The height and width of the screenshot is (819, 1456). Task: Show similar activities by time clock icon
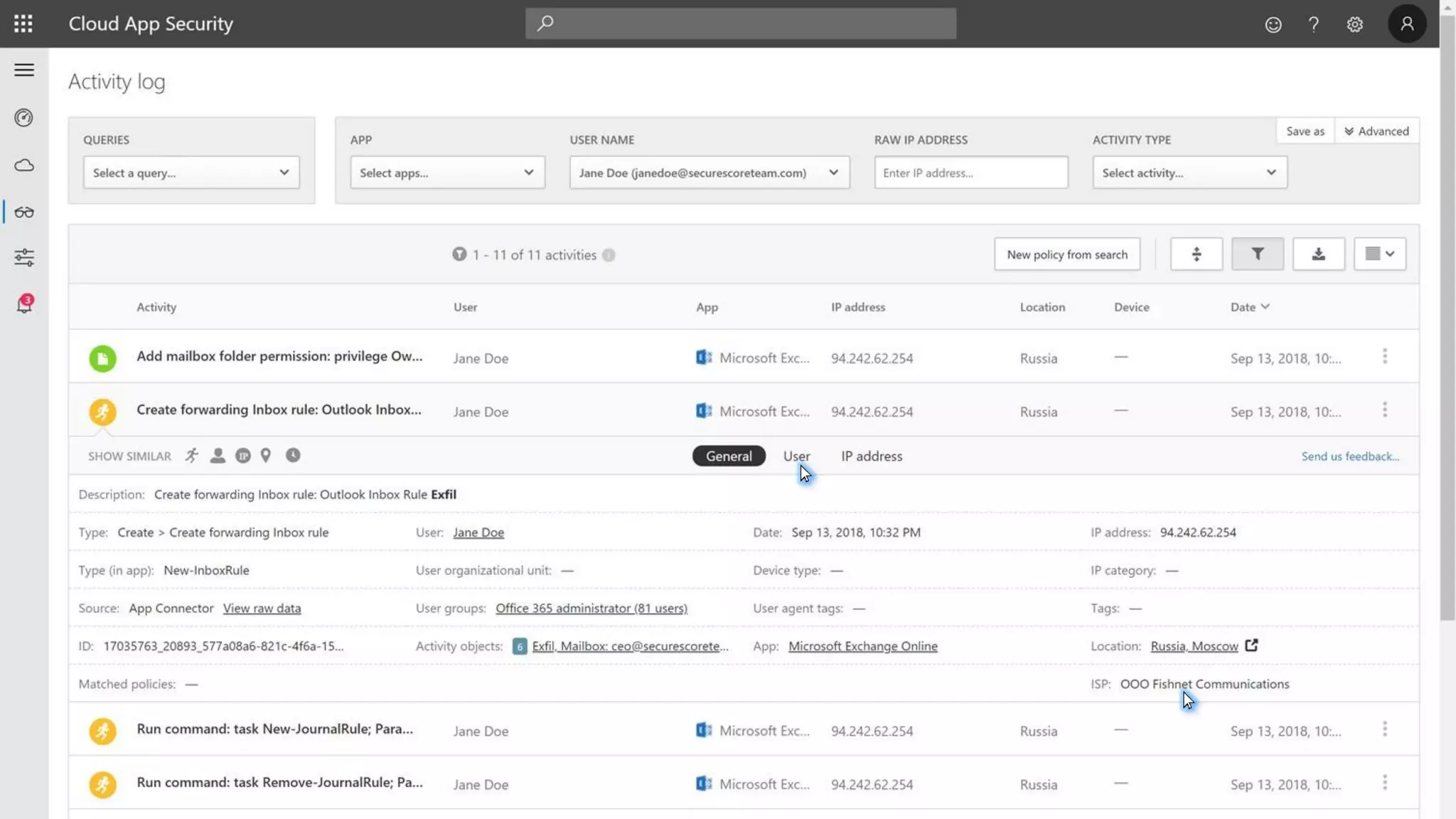point(293,456)
